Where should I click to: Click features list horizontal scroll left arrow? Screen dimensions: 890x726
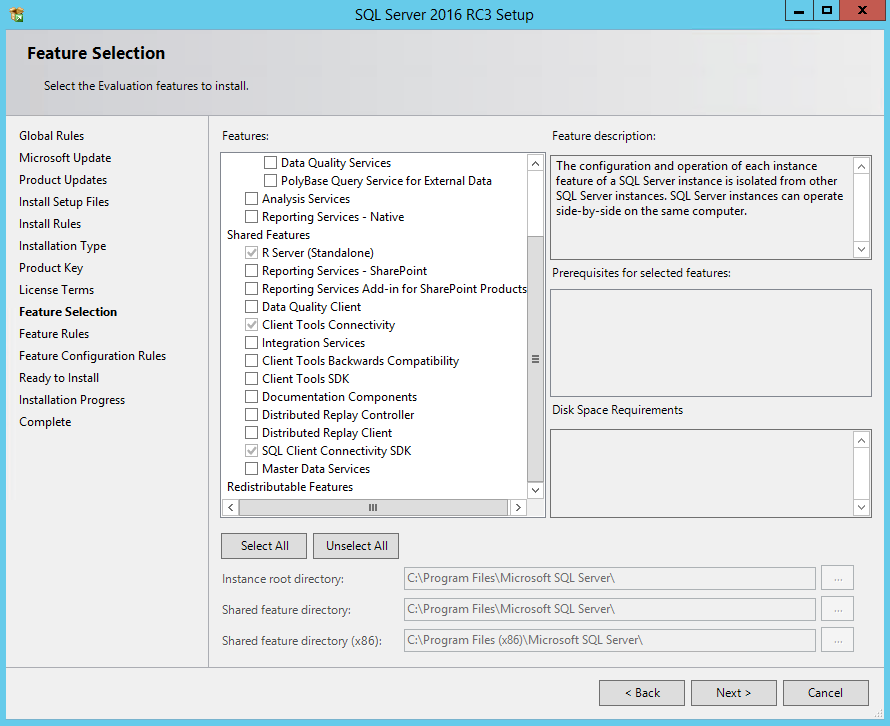(x=230, y=507)
